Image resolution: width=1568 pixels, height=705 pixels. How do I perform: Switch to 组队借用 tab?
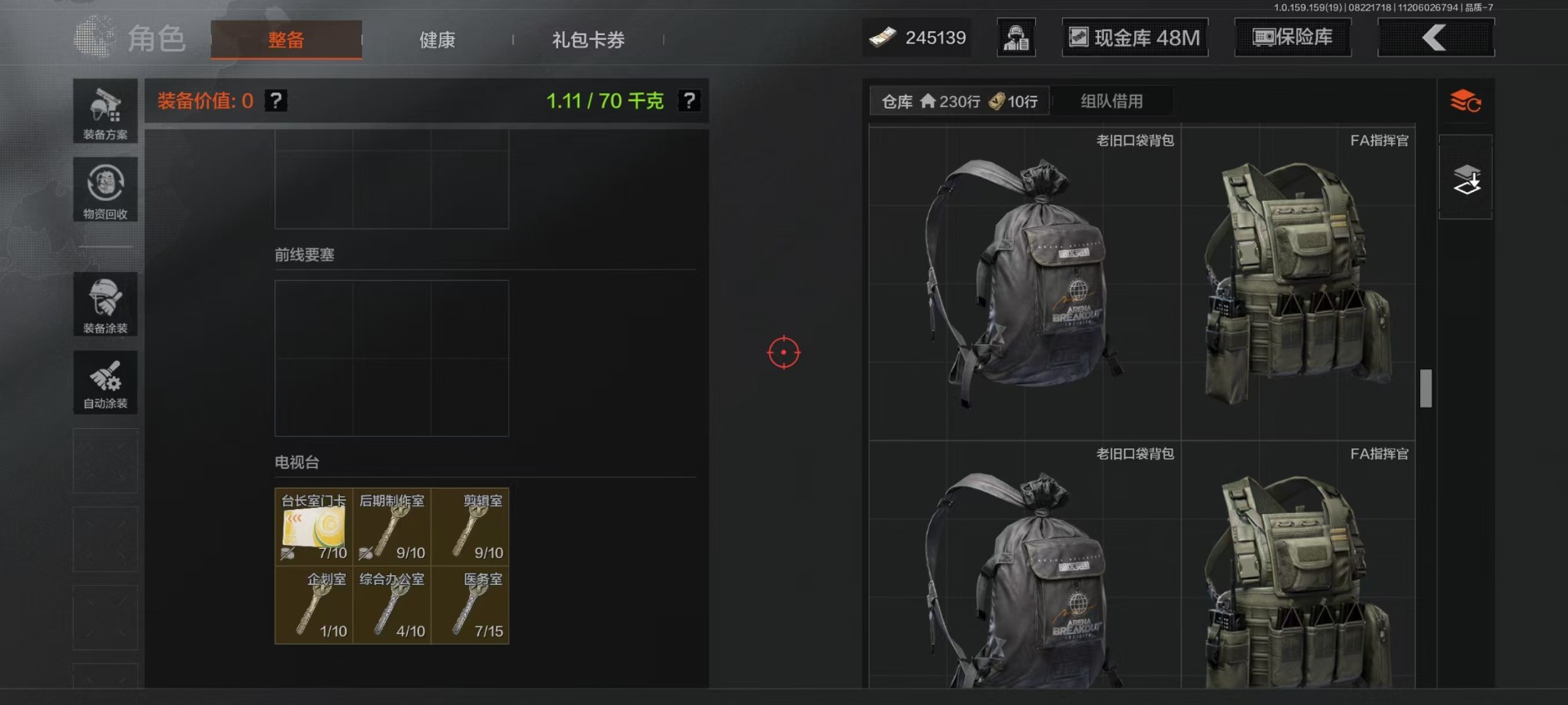pos(1111,101)
